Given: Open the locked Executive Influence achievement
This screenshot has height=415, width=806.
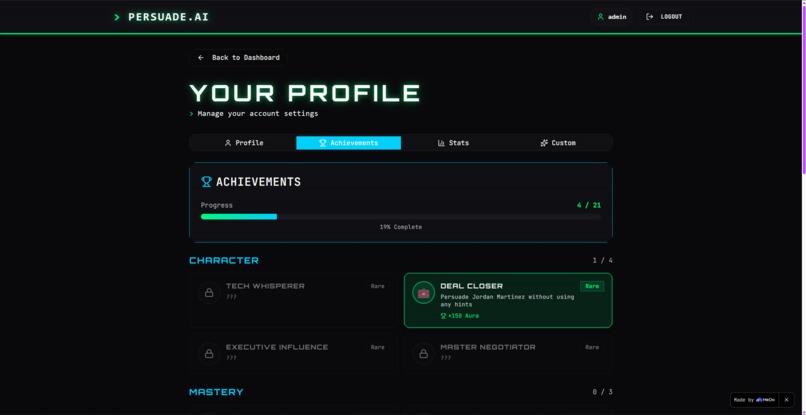Looking at the screenshot, I should coord(293,353).
